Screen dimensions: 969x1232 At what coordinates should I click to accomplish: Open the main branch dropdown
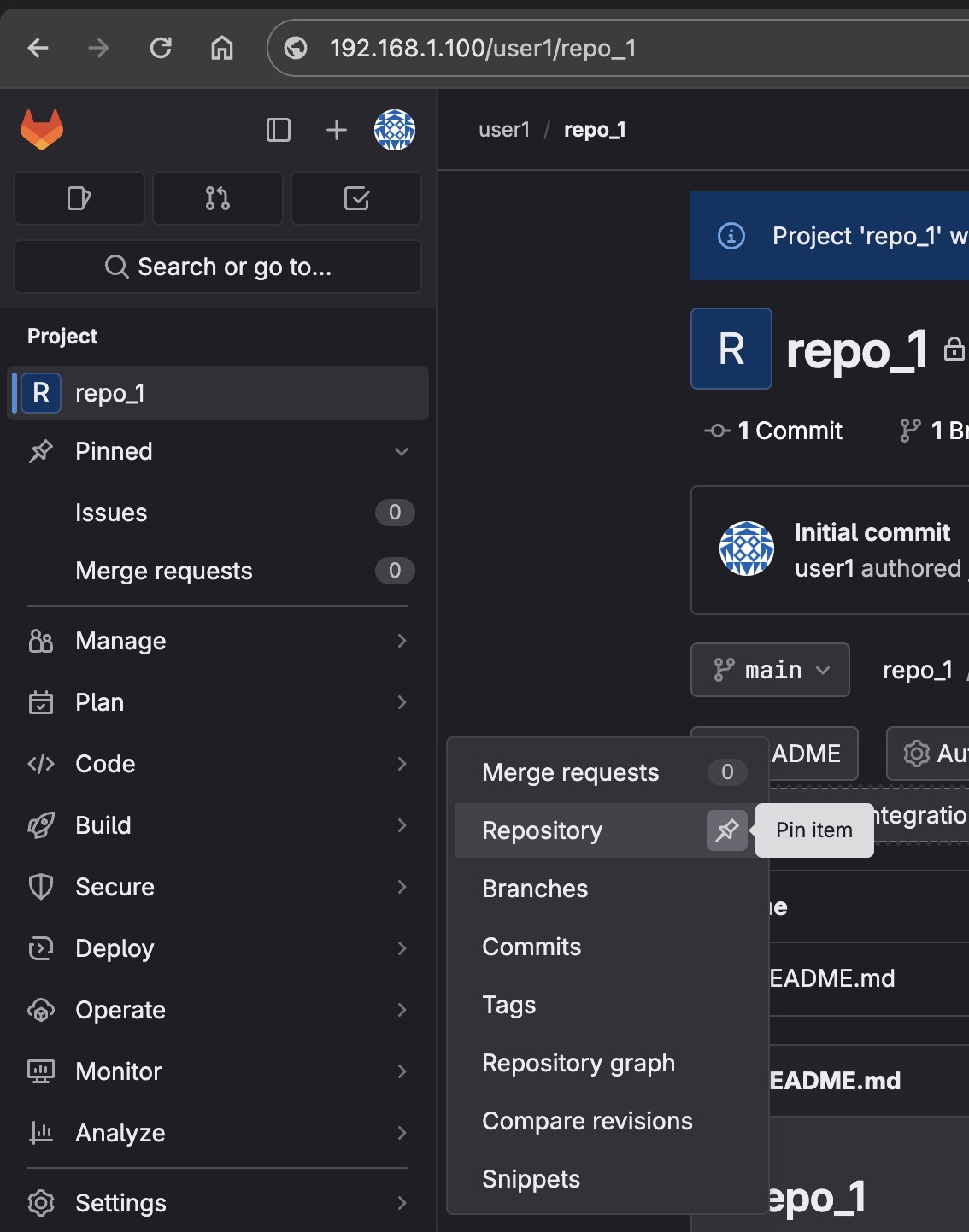pyautogui.click(x=770, y=670)
